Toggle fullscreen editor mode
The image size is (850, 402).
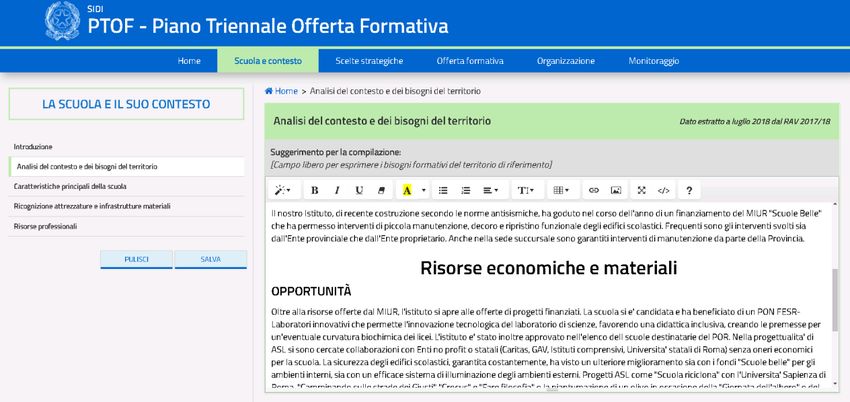642,190
